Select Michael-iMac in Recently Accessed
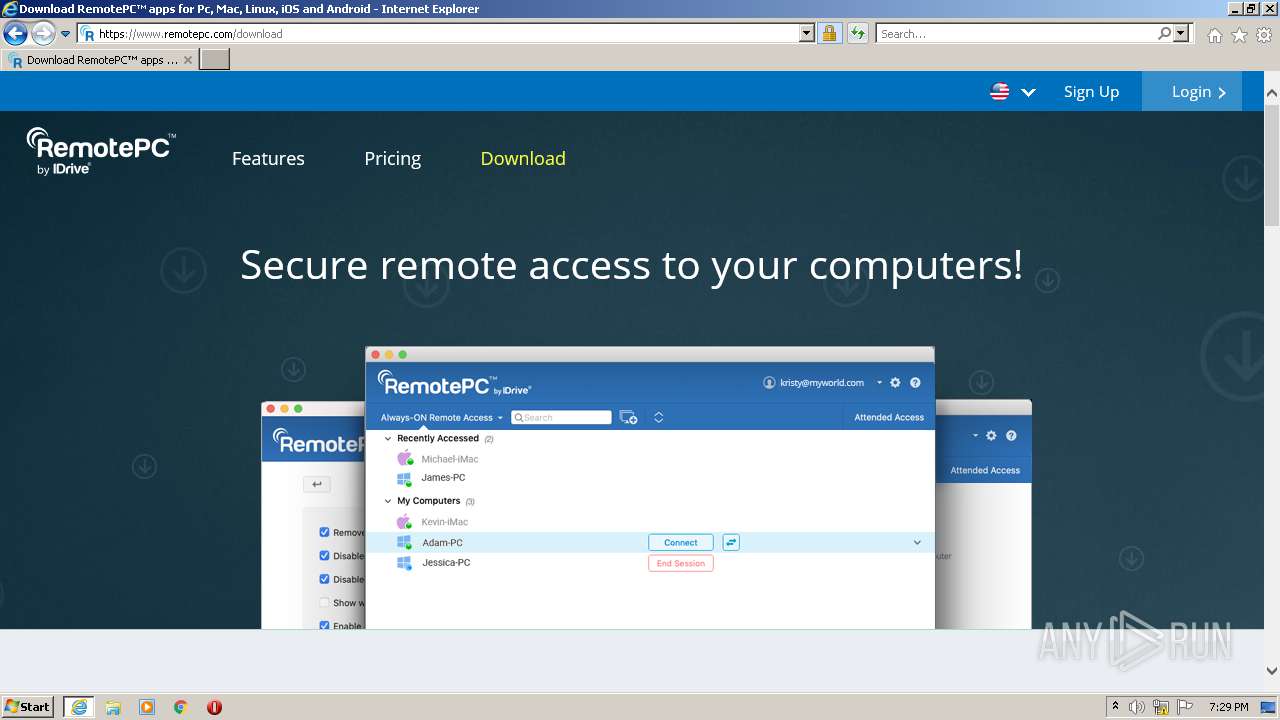 (x=449, y=459)
